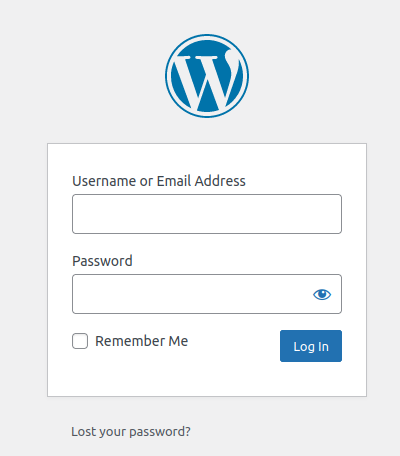Image resolution: width=400 pixels, height=456 pixels.
Task: Check the box beside Remember Me
Action: click(80, 341)
